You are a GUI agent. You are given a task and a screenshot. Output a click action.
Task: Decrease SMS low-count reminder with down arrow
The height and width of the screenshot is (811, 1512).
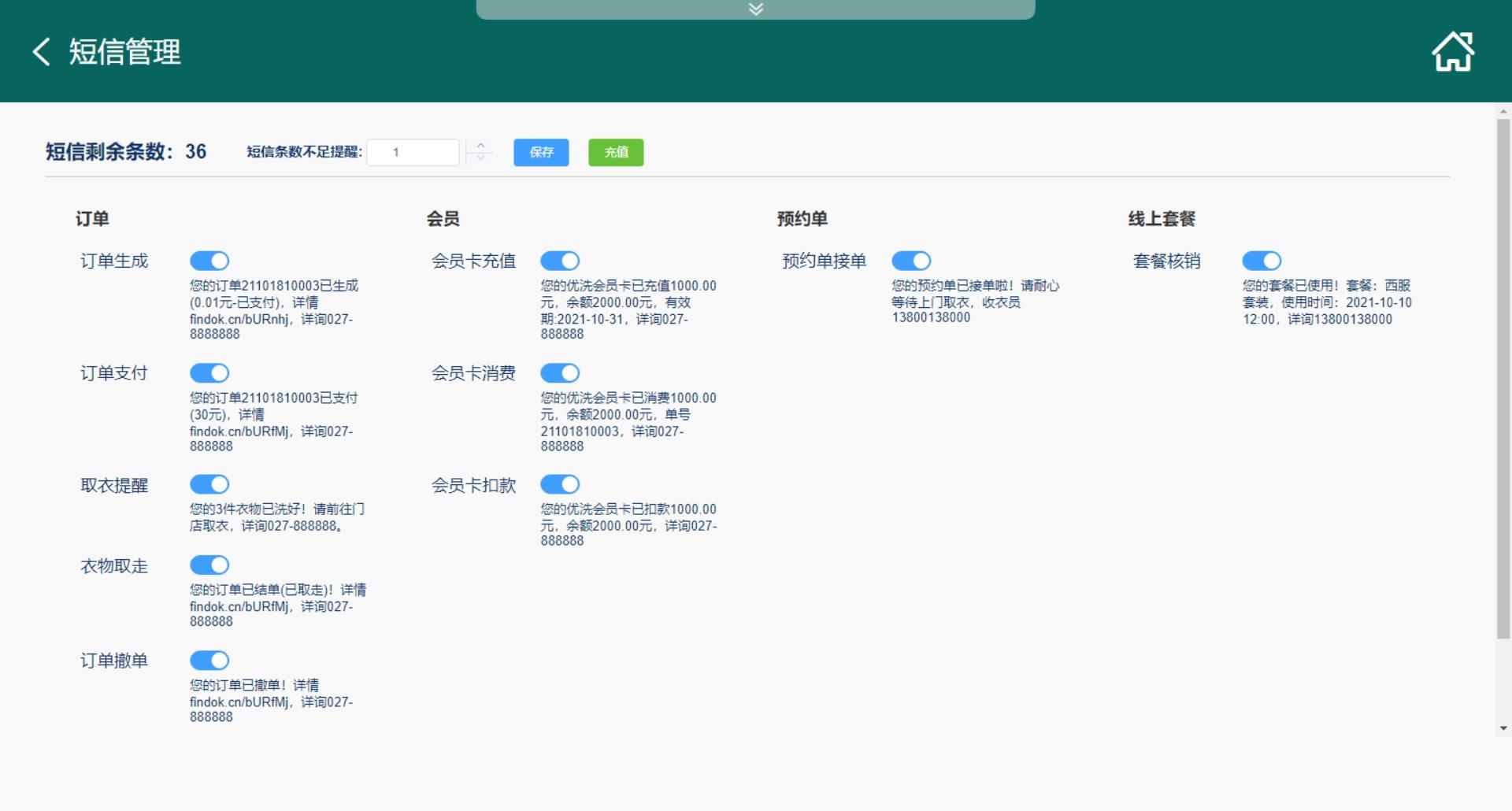pos(480,158)
